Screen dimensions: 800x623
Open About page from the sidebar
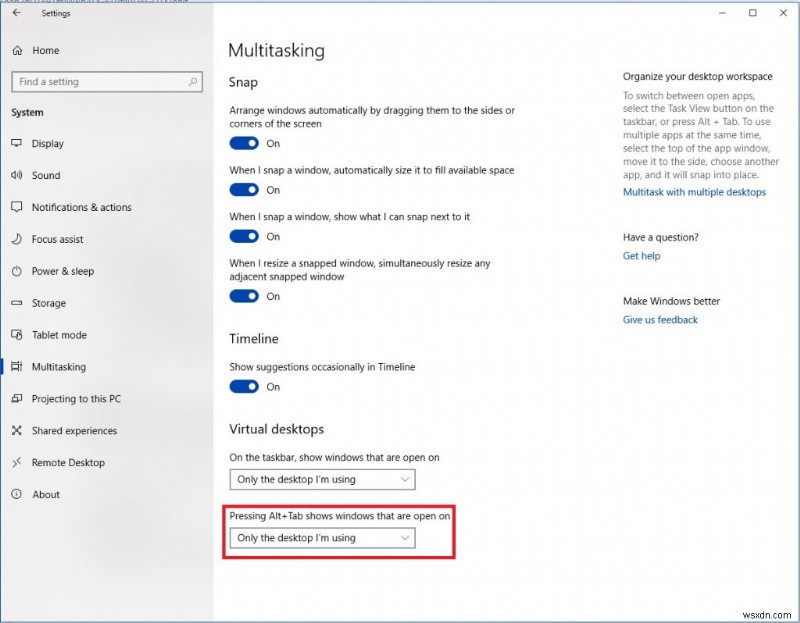[x=45, y=494]
